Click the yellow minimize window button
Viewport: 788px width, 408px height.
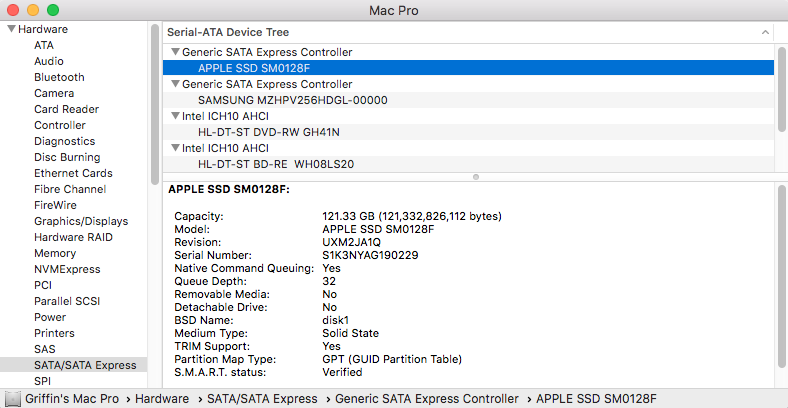[x=33, y=10]
